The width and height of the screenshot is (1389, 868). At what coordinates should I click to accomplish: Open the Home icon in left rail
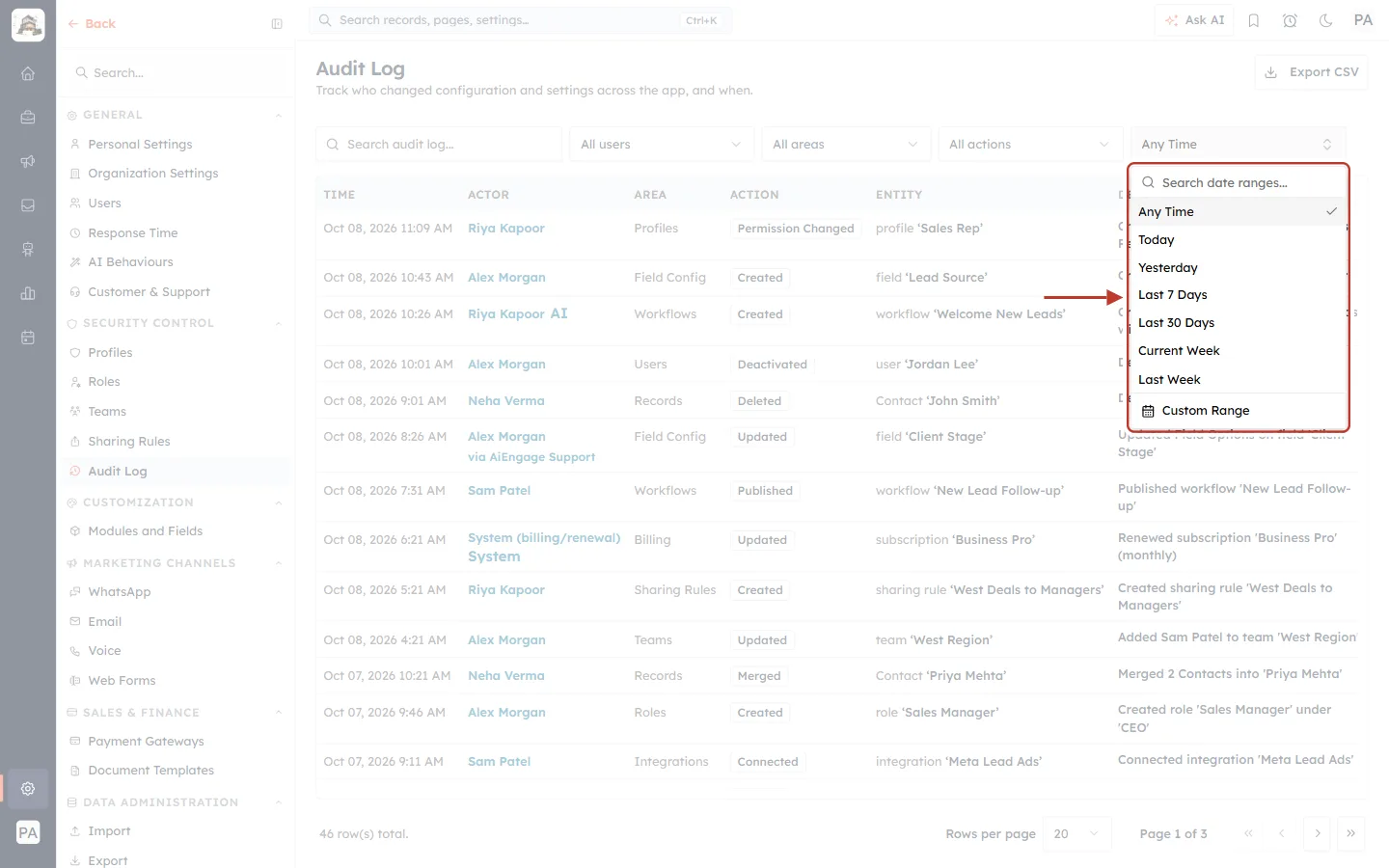28,73
